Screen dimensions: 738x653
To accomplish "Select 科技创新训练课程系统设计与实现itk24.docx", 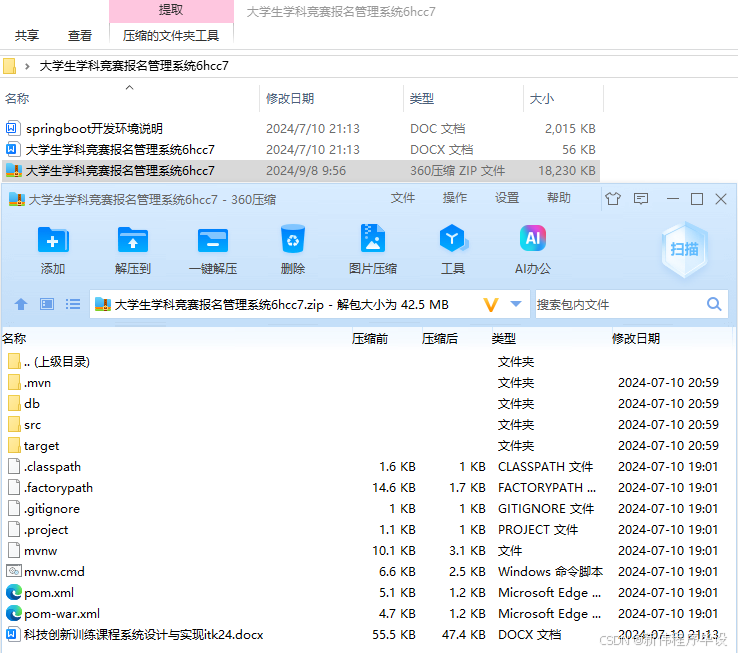I will pyautogui.click(x=367, y=635).
